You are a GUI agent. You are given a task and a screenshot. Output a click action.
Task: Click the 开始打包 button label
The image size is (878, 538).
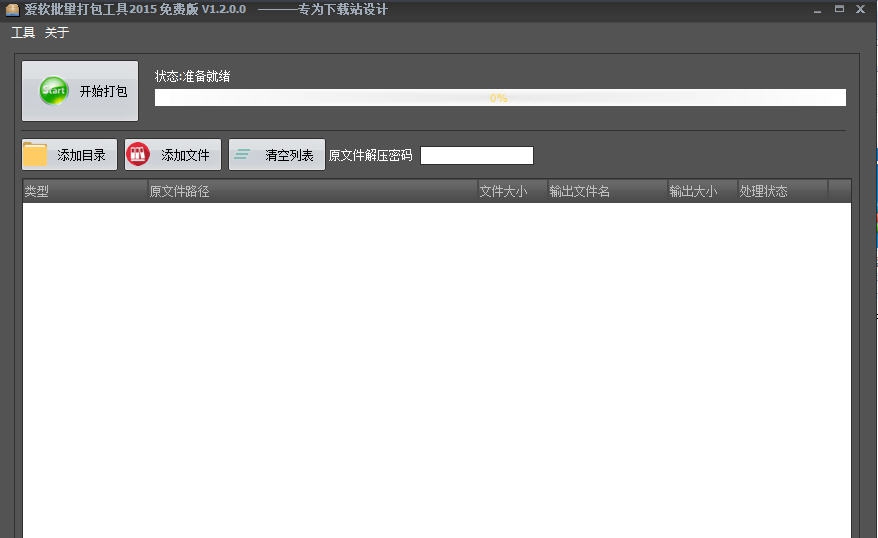(104, 91)
